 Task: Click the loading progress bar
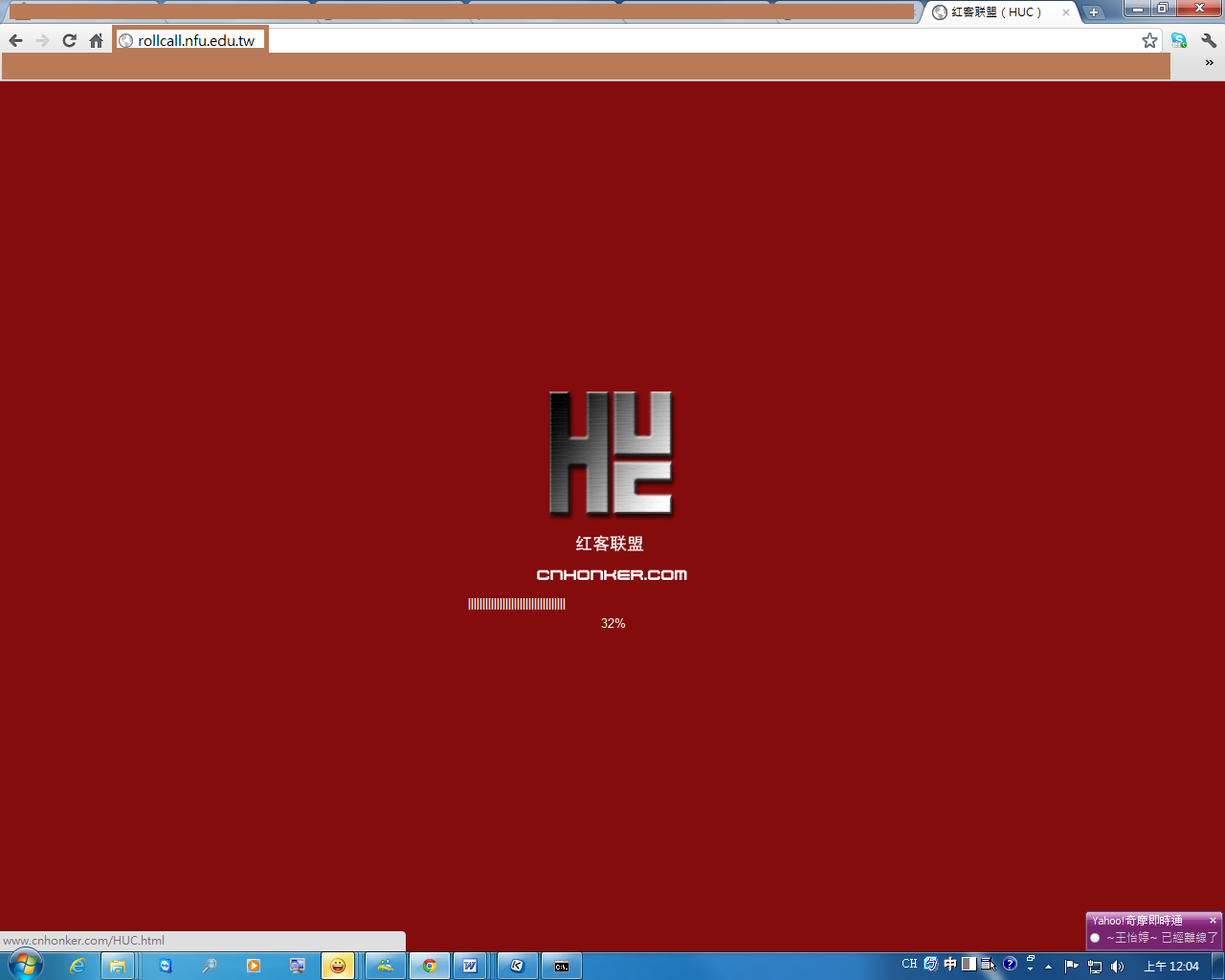tap(517, 604)
